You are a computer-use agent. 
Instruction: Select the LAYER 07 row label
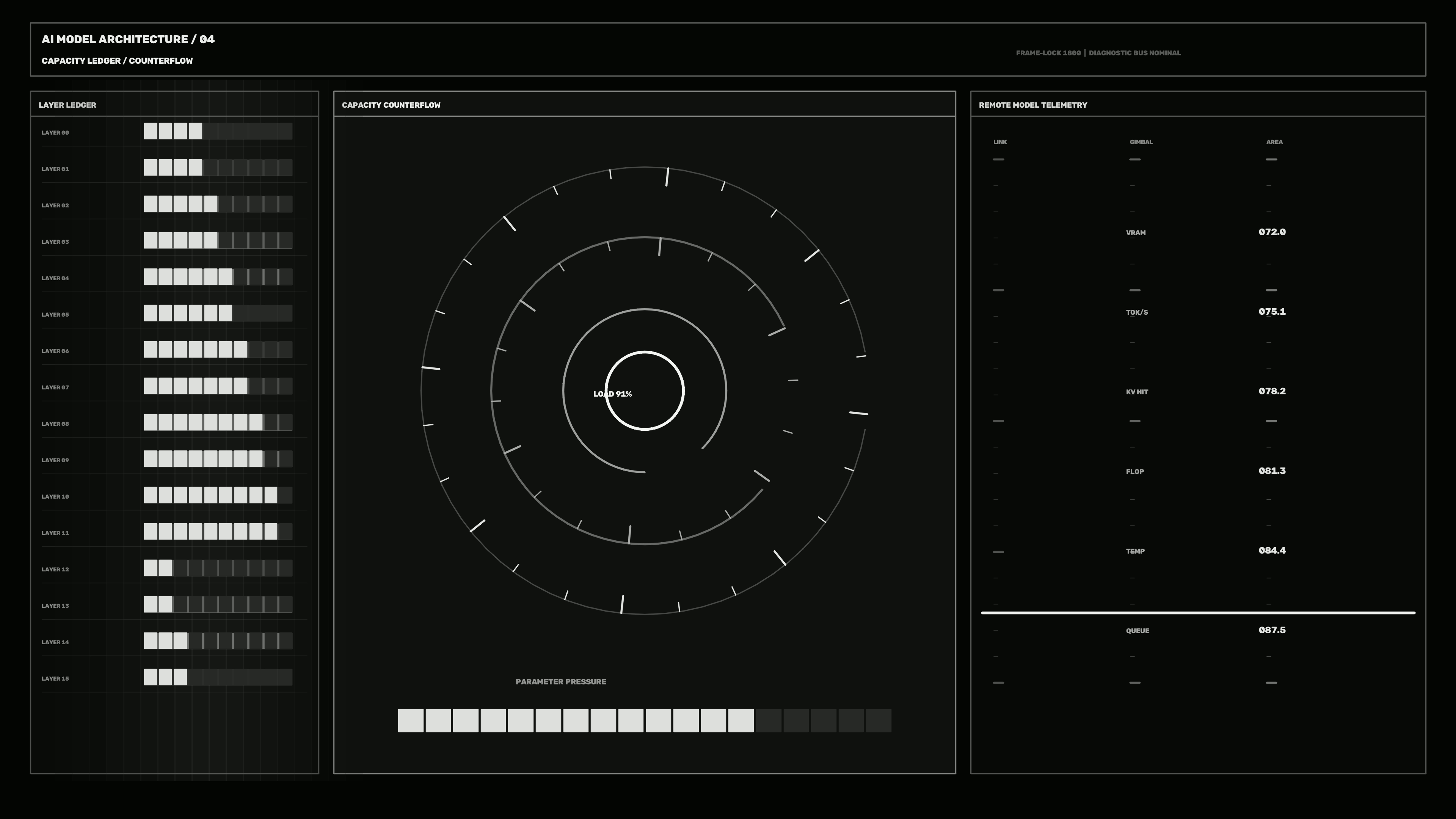point(55,387)
